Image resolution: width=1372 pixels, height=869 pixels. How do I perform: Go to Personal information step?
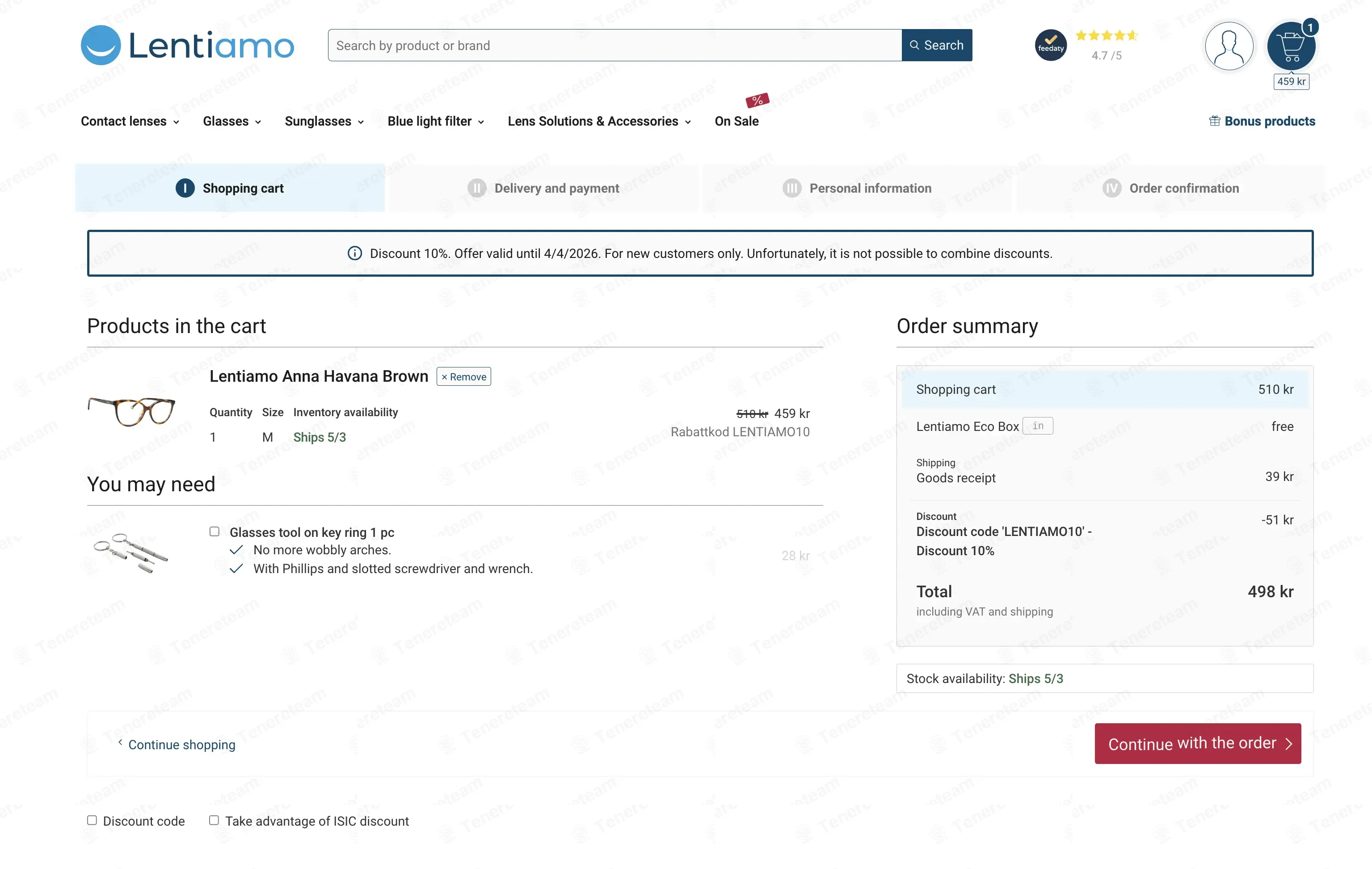(857, 188)
